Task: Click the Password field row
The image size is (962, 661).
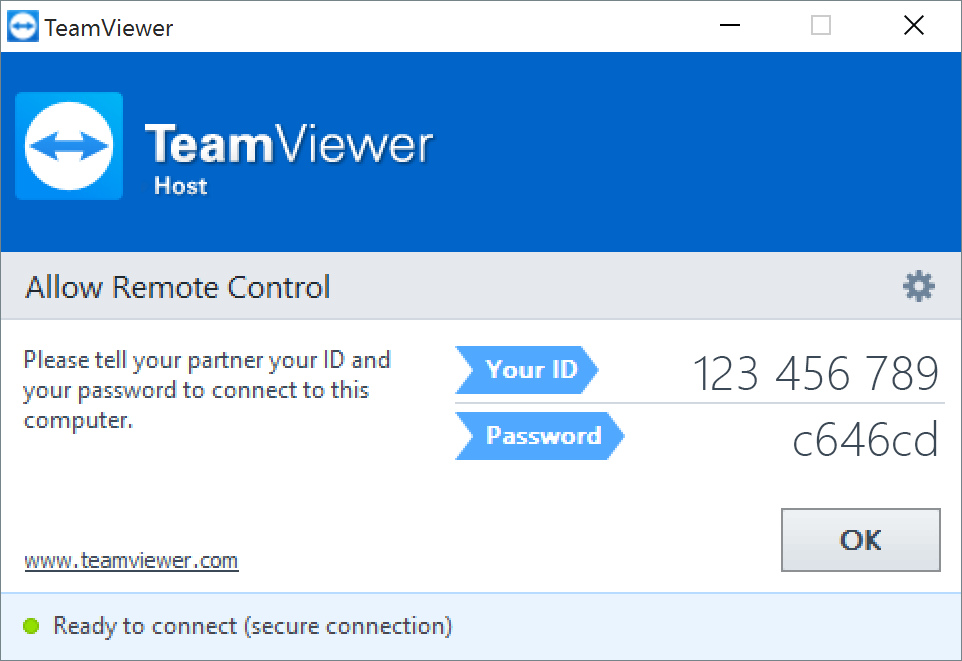Action: tap(700, 437)
